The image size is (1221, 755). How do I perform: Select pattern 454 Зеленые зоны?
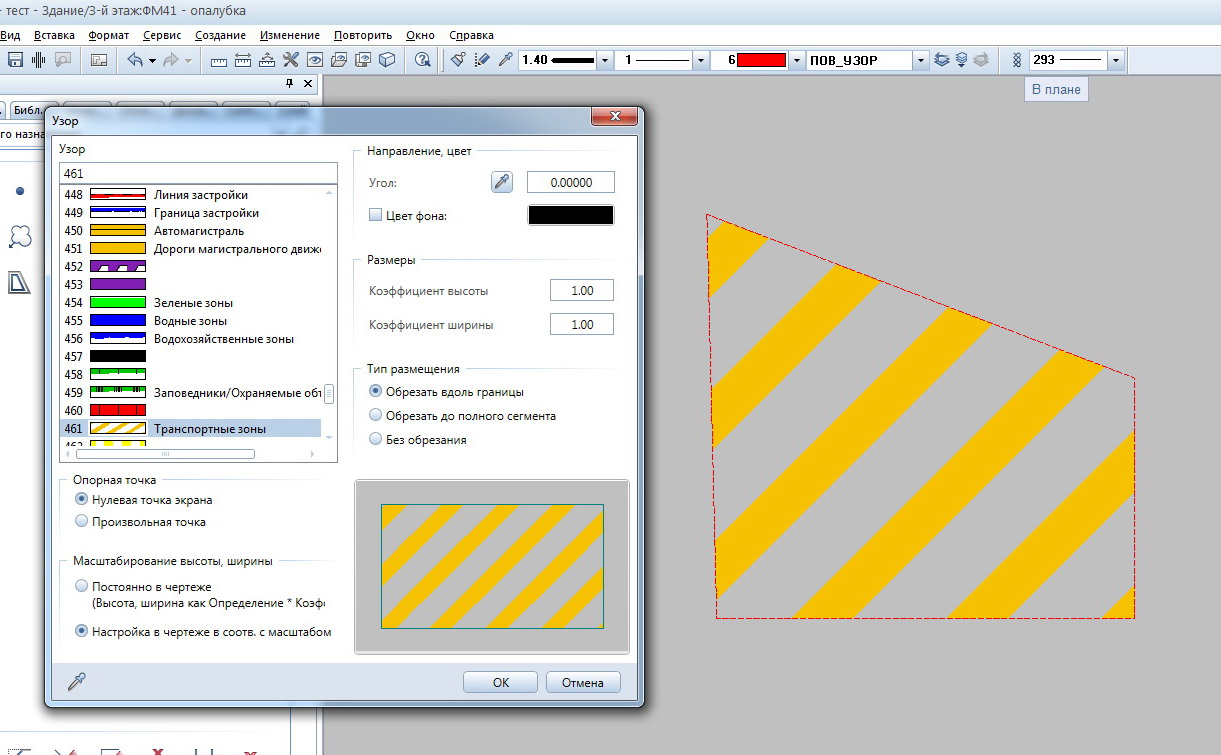[192, 302]
